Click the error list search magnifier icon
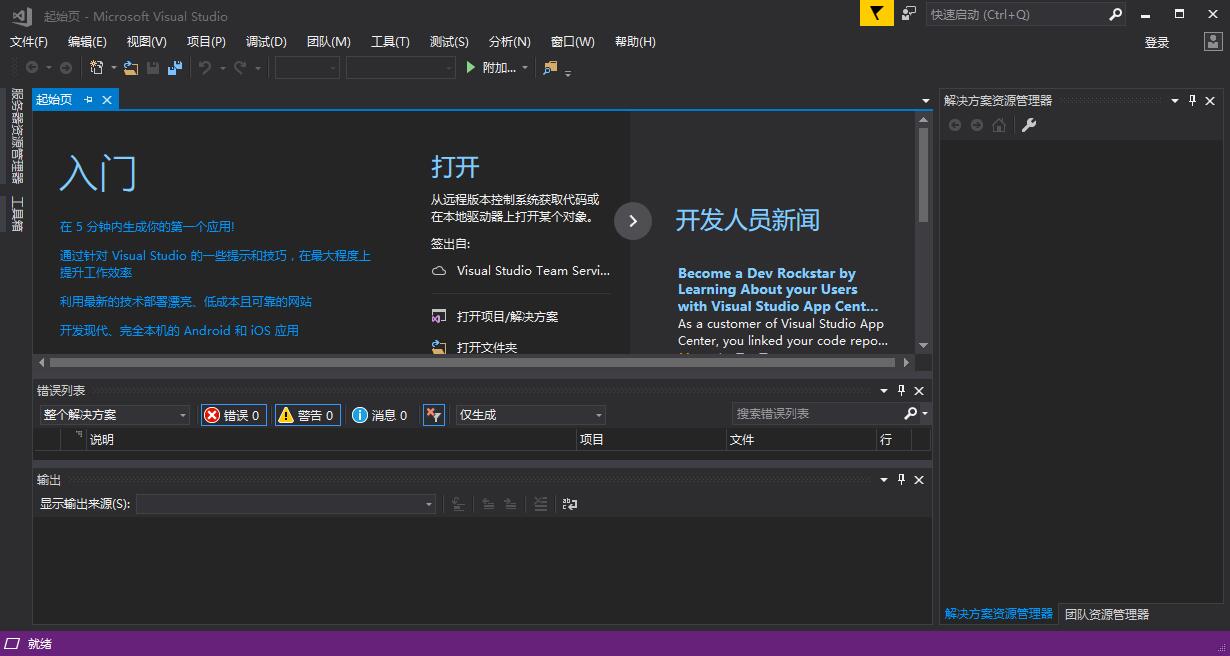 point(910,414)
